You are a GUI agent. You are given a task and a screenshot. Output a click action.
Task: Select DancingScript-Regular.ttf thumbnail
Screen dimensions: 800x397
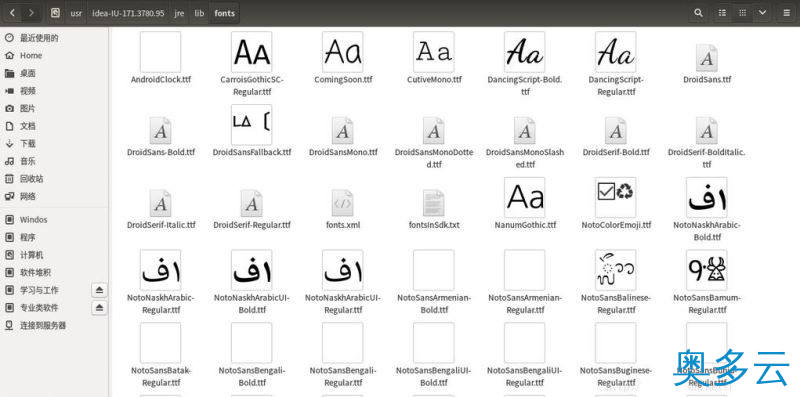point(615,52)
